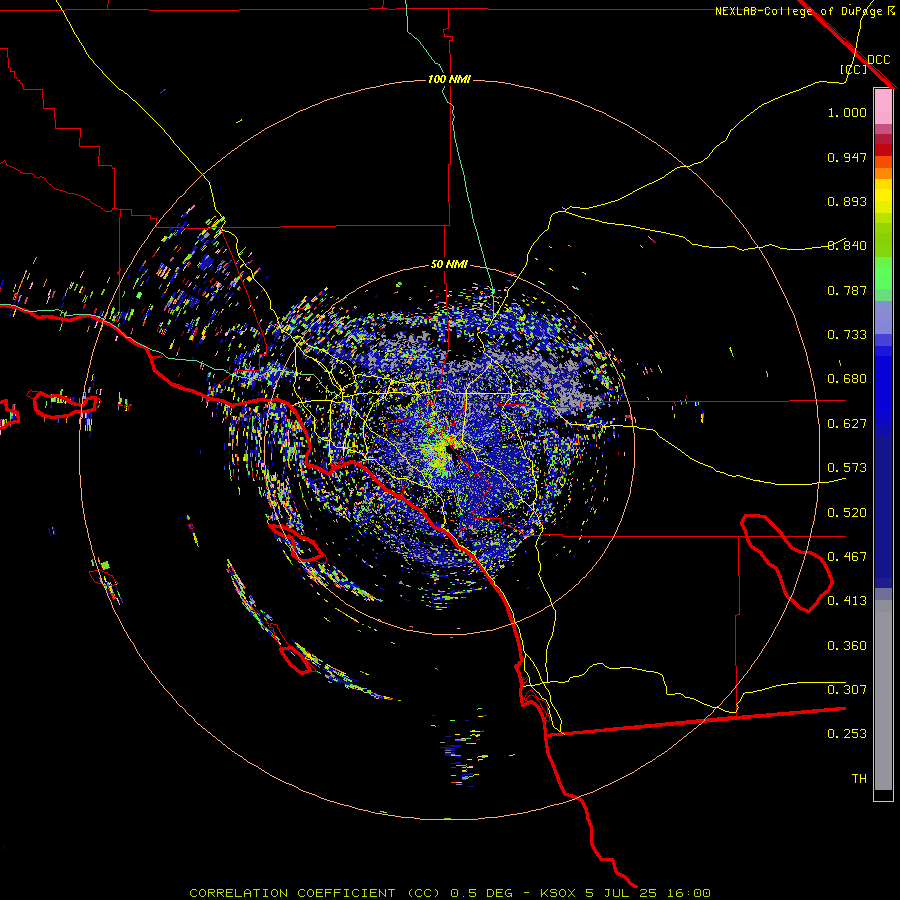Click the TH threshold label
The image size is (900, 900).
click(859, 779)
